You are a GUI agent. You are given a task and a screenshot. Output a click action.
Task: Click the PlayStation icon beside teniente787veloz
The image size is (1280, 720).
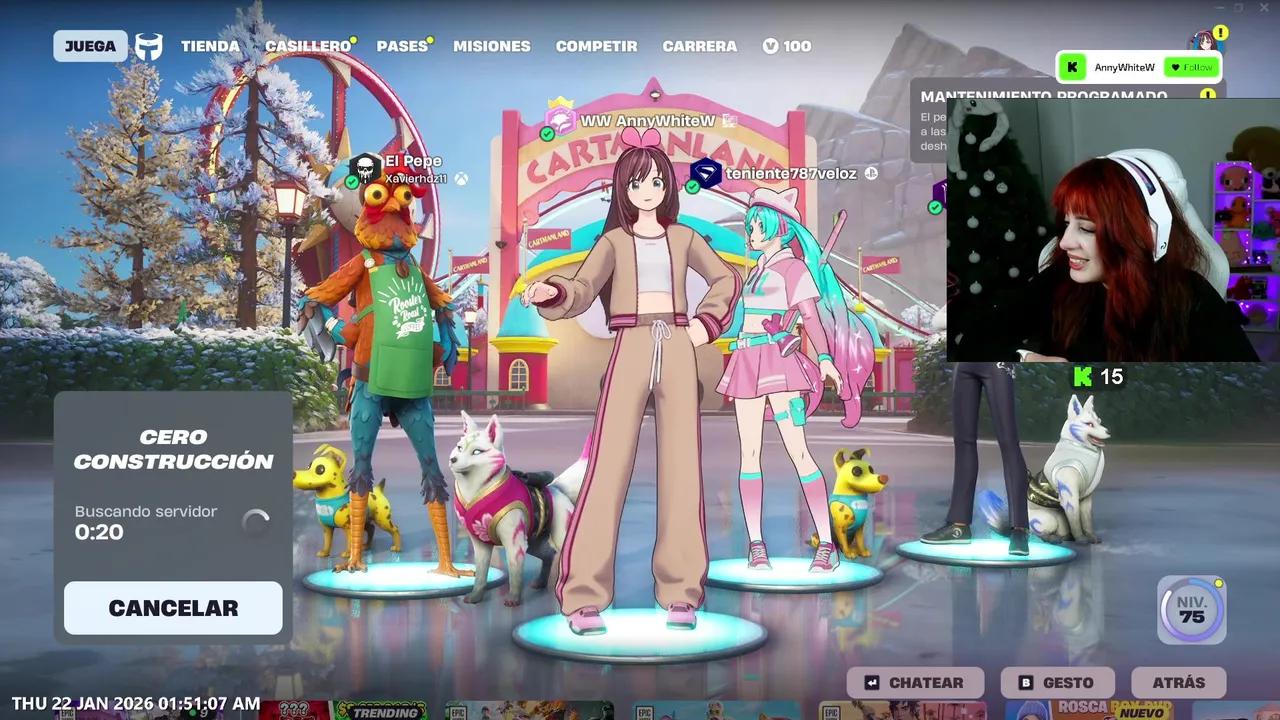[871, 173]
